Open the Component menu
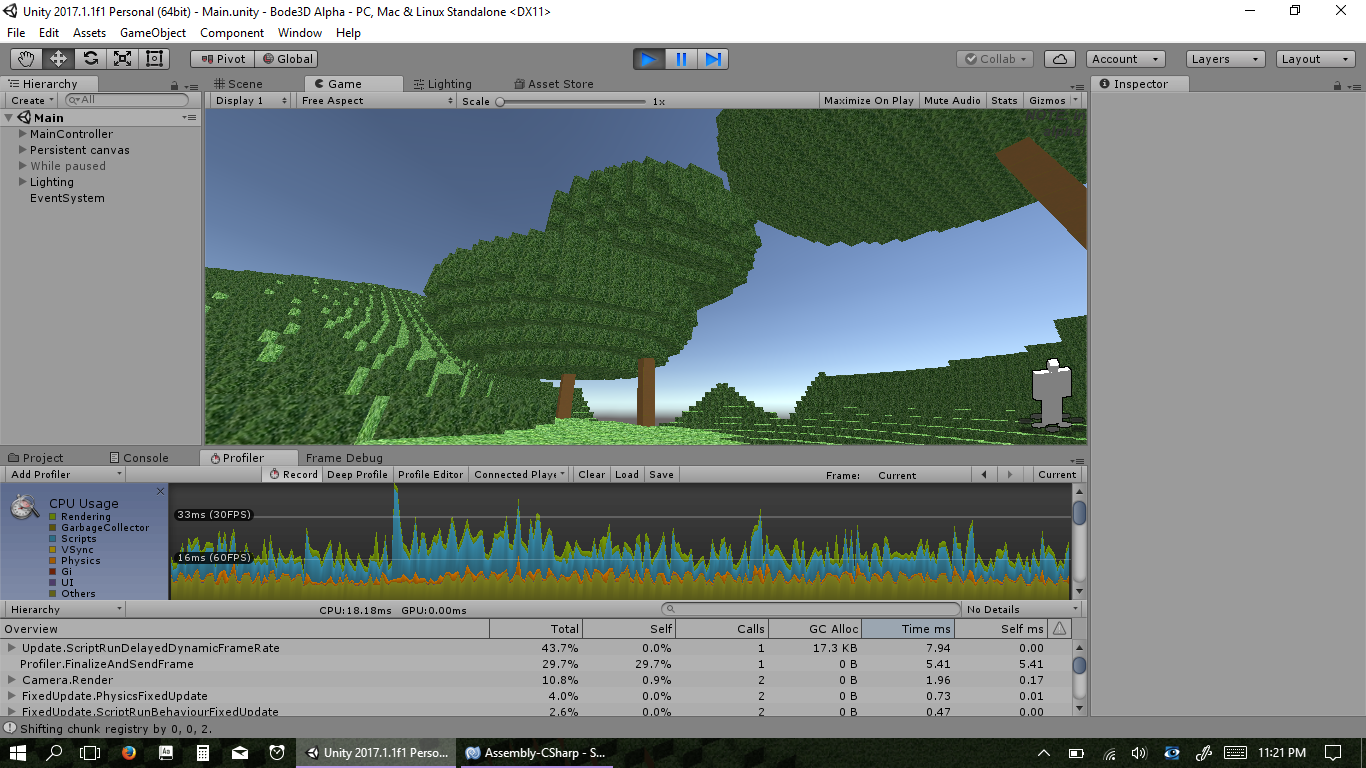Image resolution: width=1366 pixels, height=768 pixels. click(232, 33)
